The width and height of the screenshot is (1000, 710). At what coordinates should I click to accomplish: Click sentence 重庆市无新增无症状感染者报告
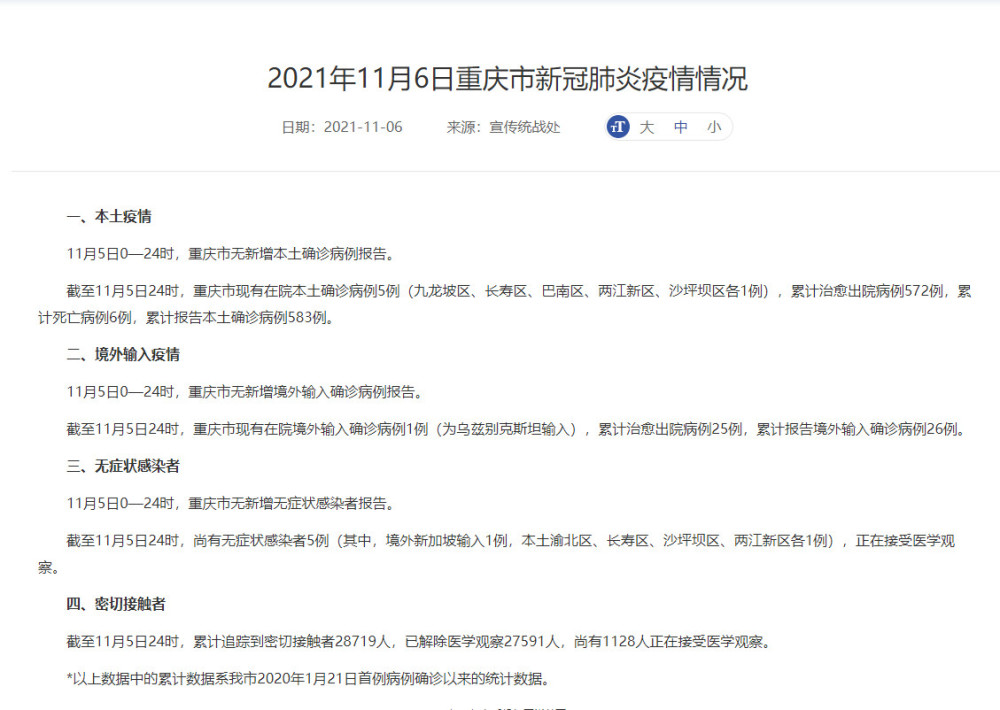coord(286,504)
